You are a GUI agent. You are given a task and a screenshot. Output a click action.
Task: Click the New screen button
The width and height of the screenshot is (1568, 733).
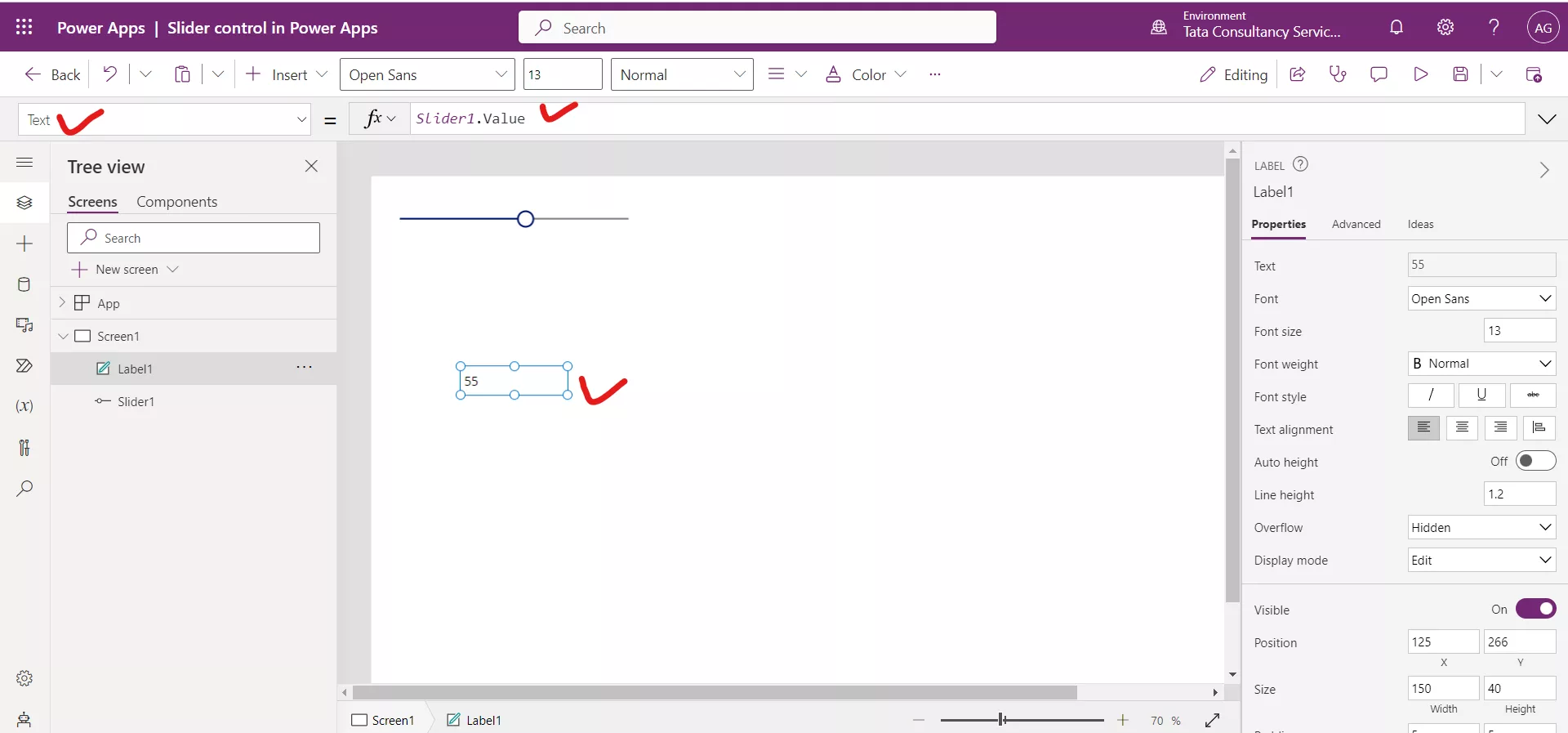(x=125, y=269)
